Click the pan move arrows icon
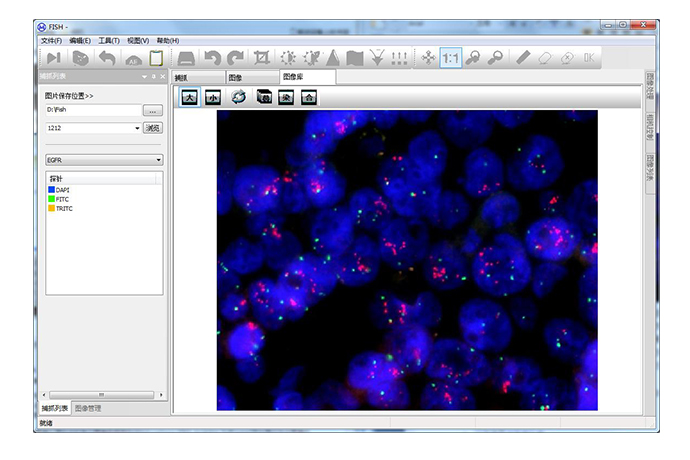 pos(428,59)
